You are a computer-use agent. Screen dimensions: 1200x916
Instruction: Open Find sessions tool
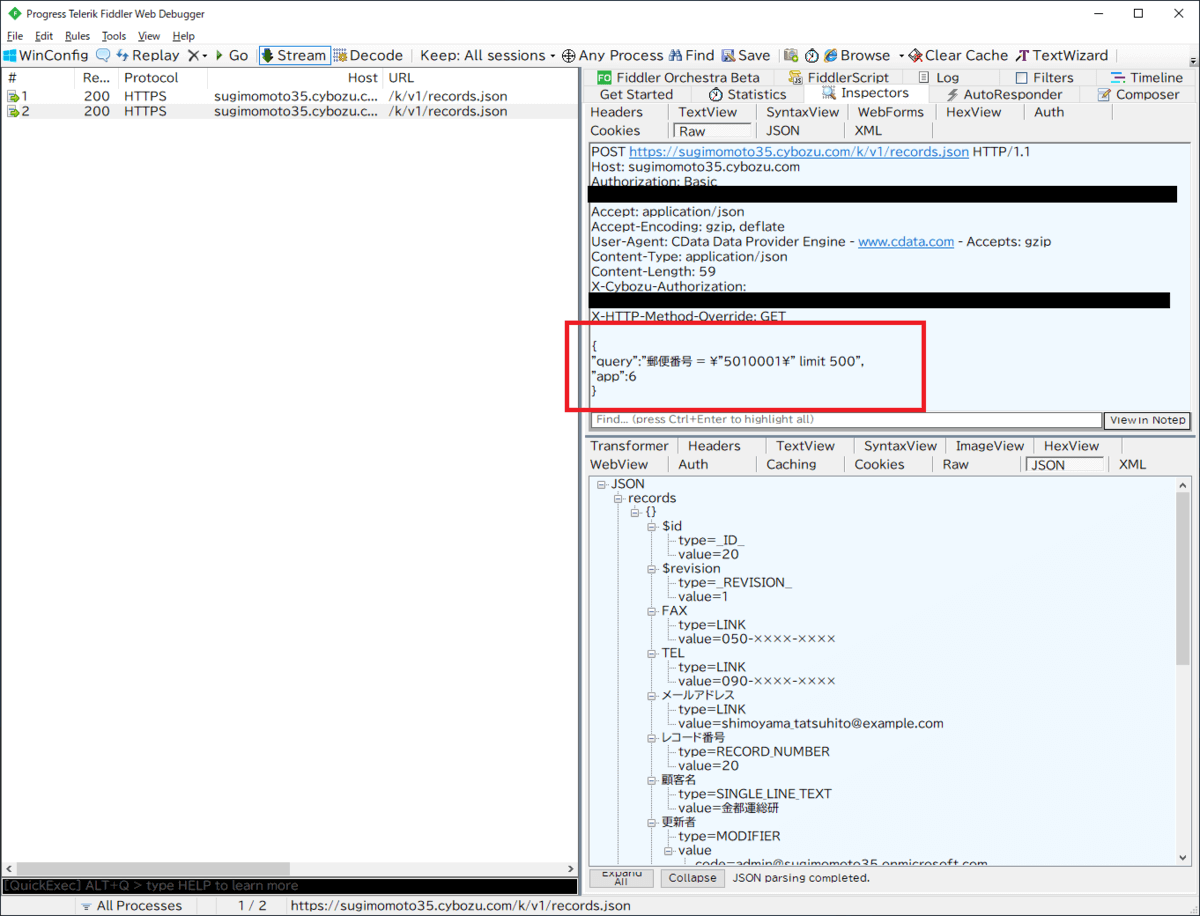692,56
